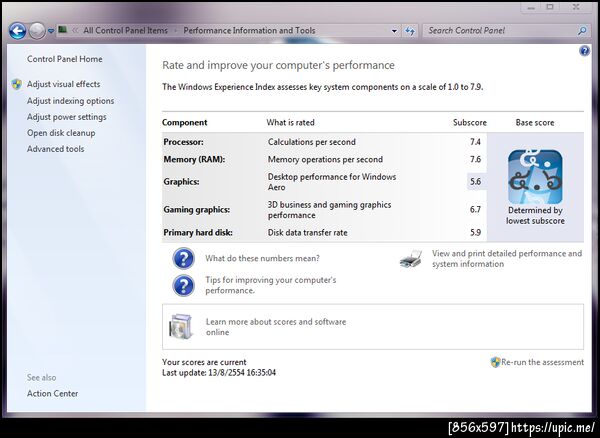Open Advanced tools link

55,149
